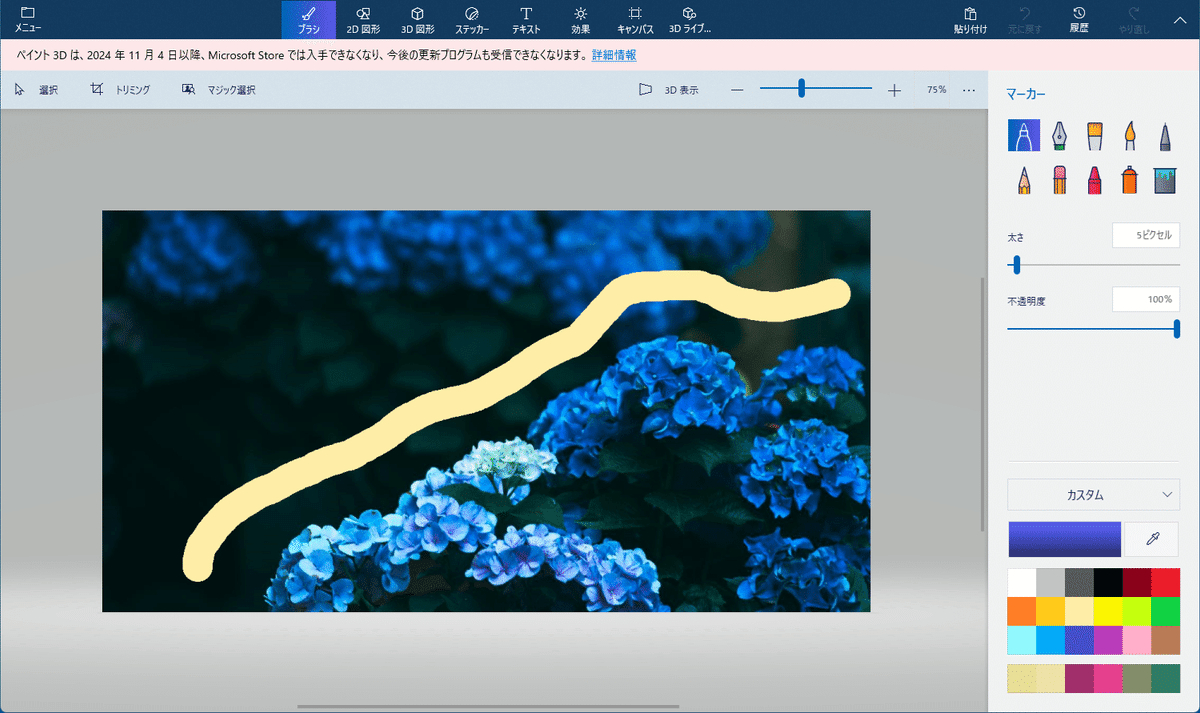Choose the black color swatch

pos(1108,583)
